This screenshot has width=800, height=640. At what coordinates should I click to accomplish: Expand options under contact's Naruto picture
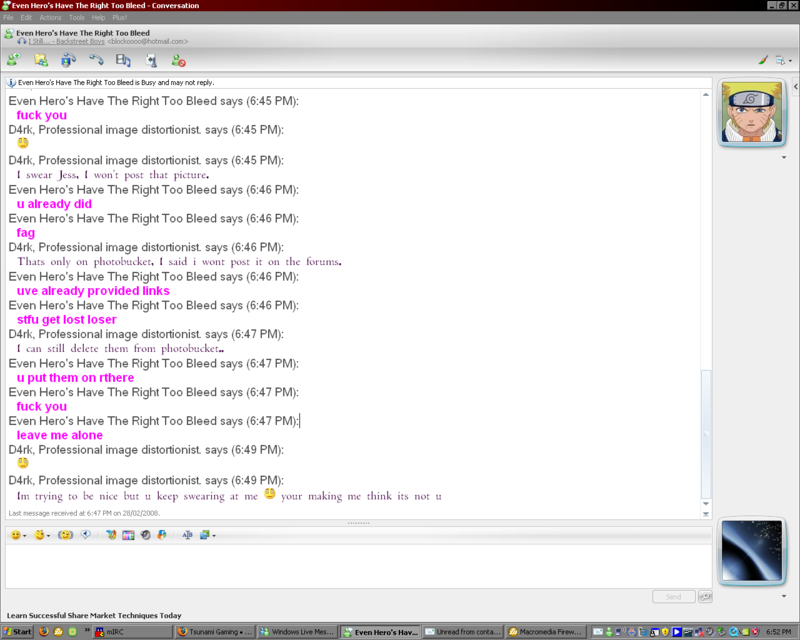pyautogui.click(x=783, y=157)
